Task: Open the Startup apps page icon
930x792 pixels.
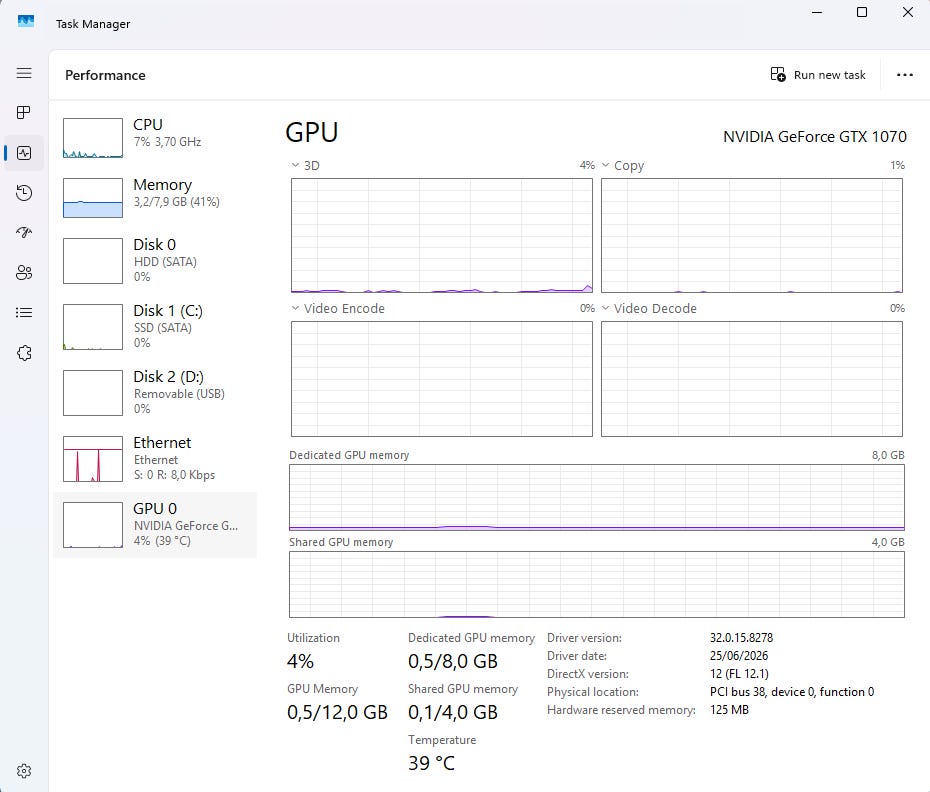Action: (x=24, y=233)
